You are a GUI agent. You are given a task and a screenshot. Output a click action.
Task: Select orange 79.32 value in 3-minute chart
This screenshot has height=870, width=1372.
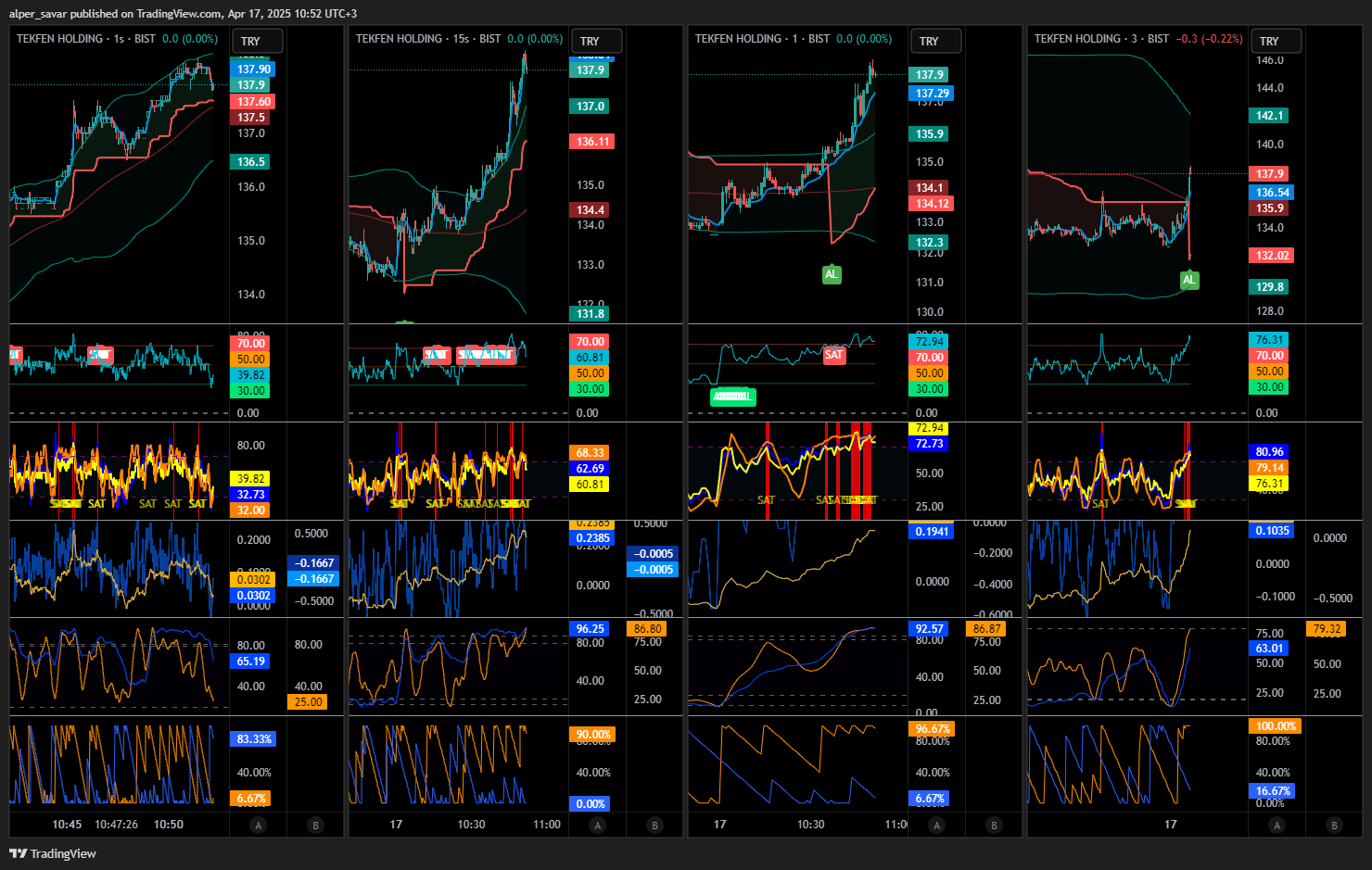(x=1327, y=629)
